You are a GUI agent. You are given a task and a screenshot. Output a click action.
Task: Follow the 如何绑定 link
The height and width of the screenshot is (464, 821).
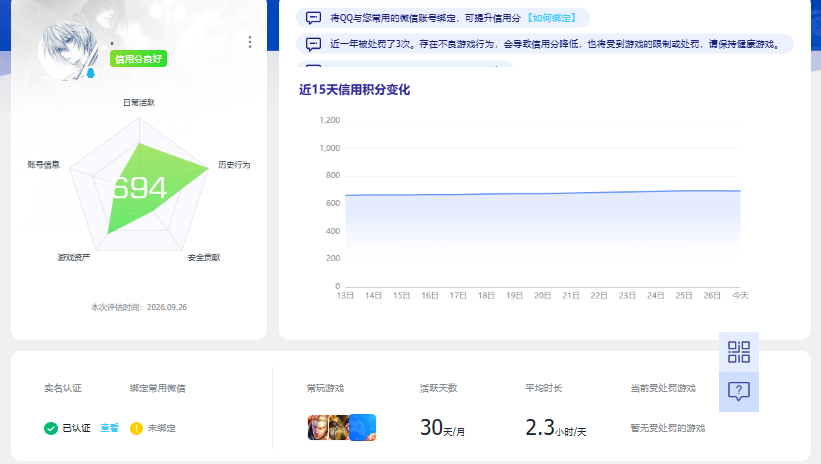pos(551,18)
